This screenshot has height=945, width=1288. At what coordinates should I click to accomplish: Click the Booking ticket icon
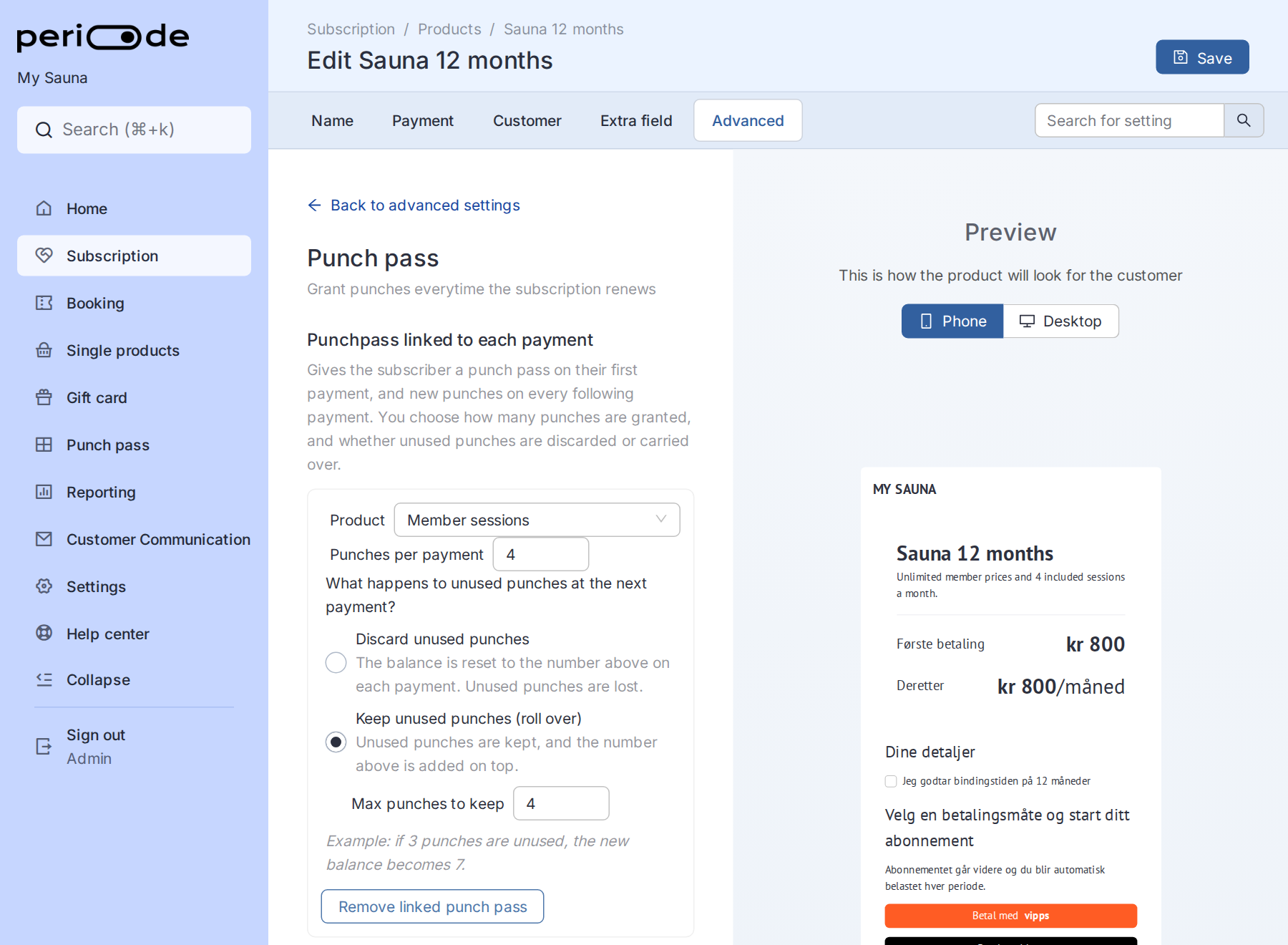pyautogui.click(x=44, y=303)
